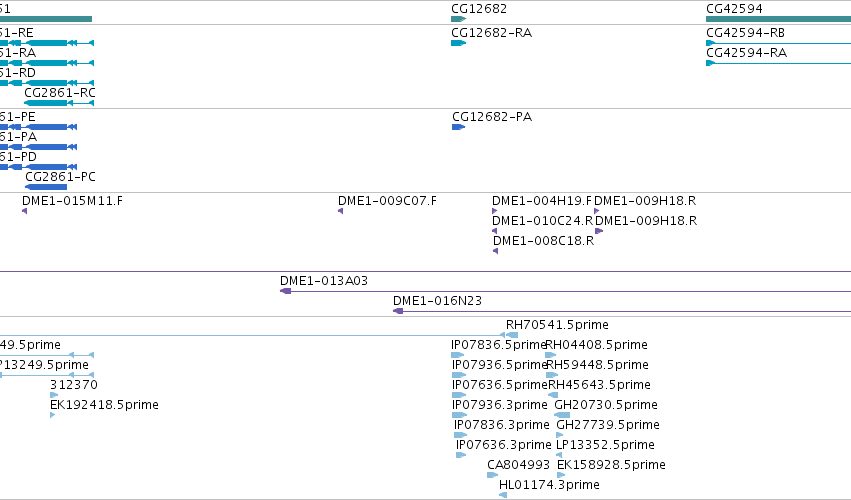Viewport: 851px width, 500px height.
Task: Select EST RH04408.5prime
Action: (x=596, y=345)
